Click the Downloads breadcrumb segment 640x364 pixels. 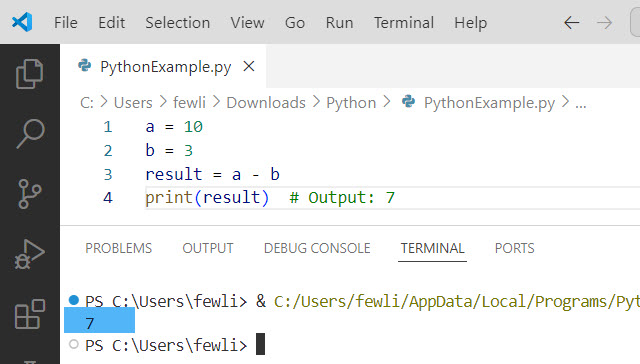point(266,102)
